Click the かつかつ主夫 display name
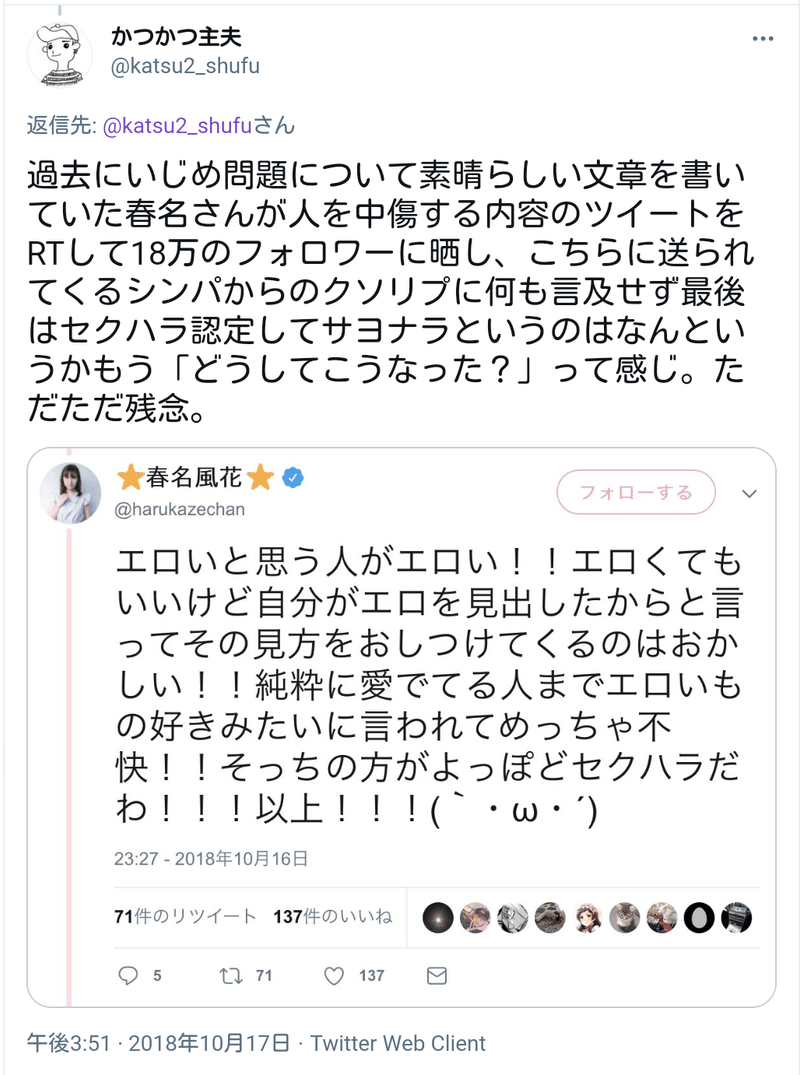This screenshot has height=1075, width=800. (177, 37)
